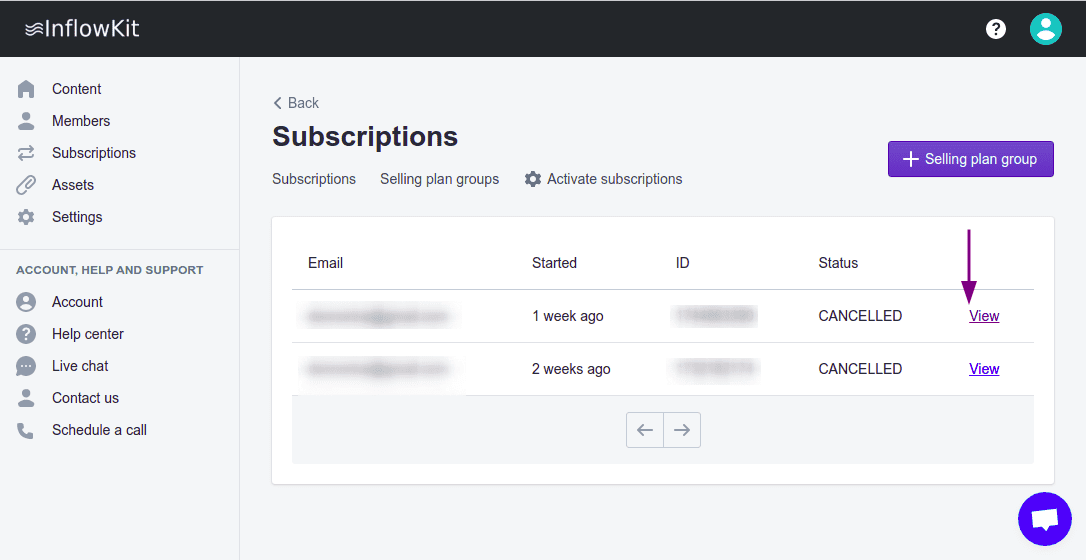Open the user profile avatar
Screen dimensions: 1086x560
(x=1045, y=29)
